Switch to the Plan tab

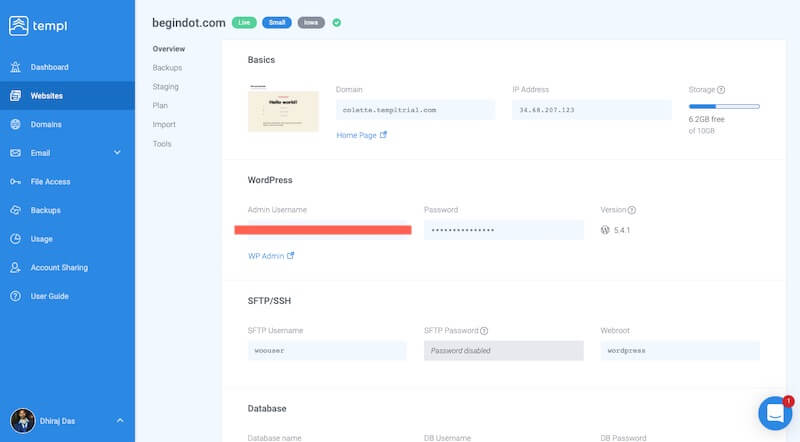click(160, 106)
